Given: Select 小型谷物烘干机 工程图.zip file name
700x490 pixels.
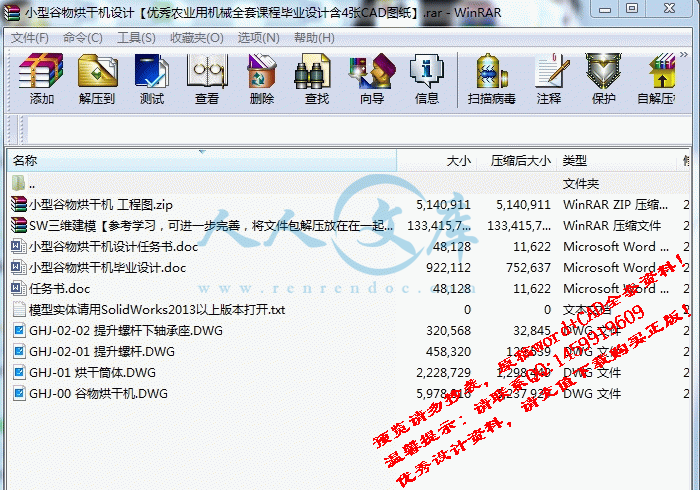Looking at the screenshot, I should (101, 204).
